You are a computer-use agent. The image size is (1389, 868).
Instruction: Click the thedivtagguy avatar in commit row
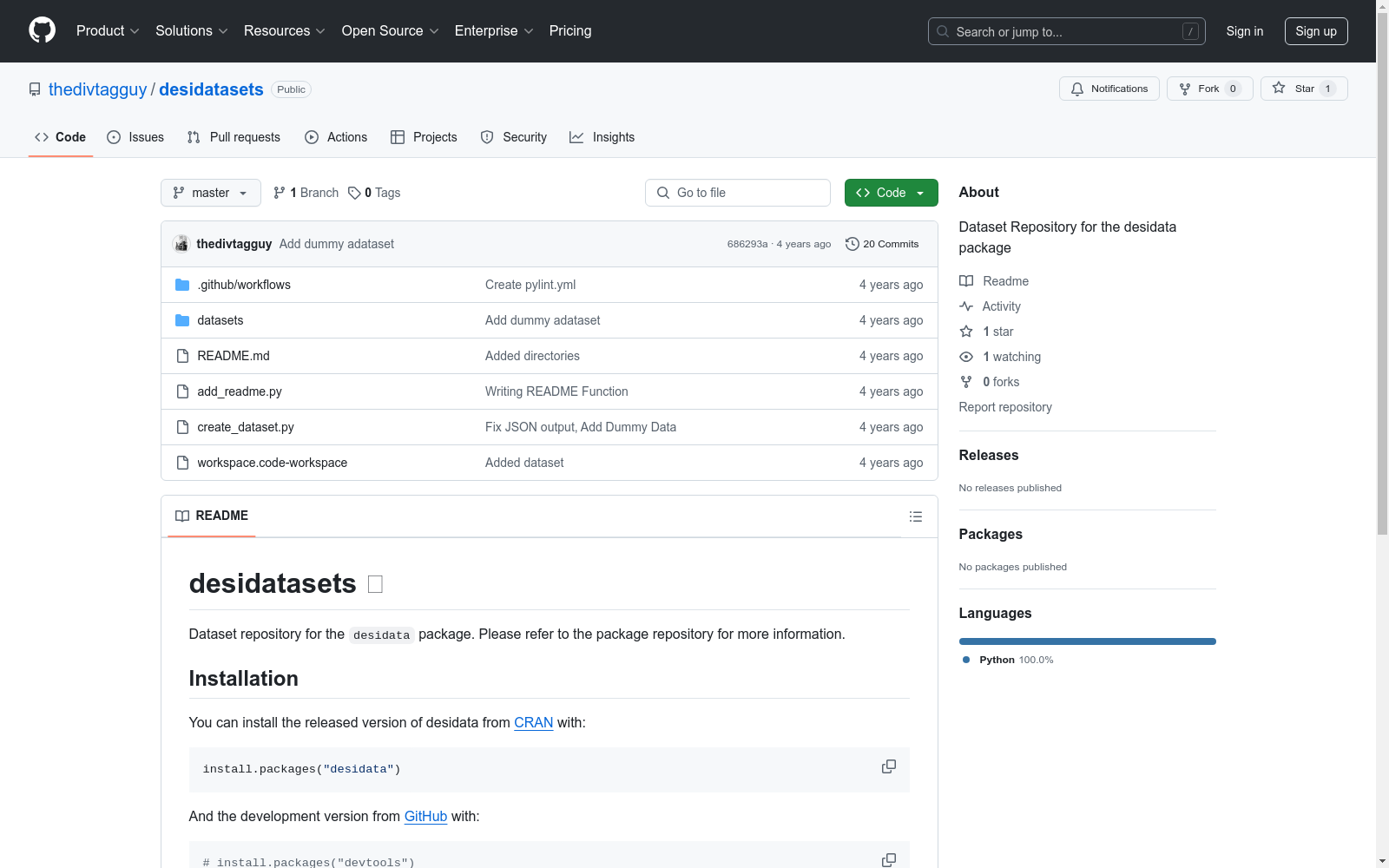[181, 244]
